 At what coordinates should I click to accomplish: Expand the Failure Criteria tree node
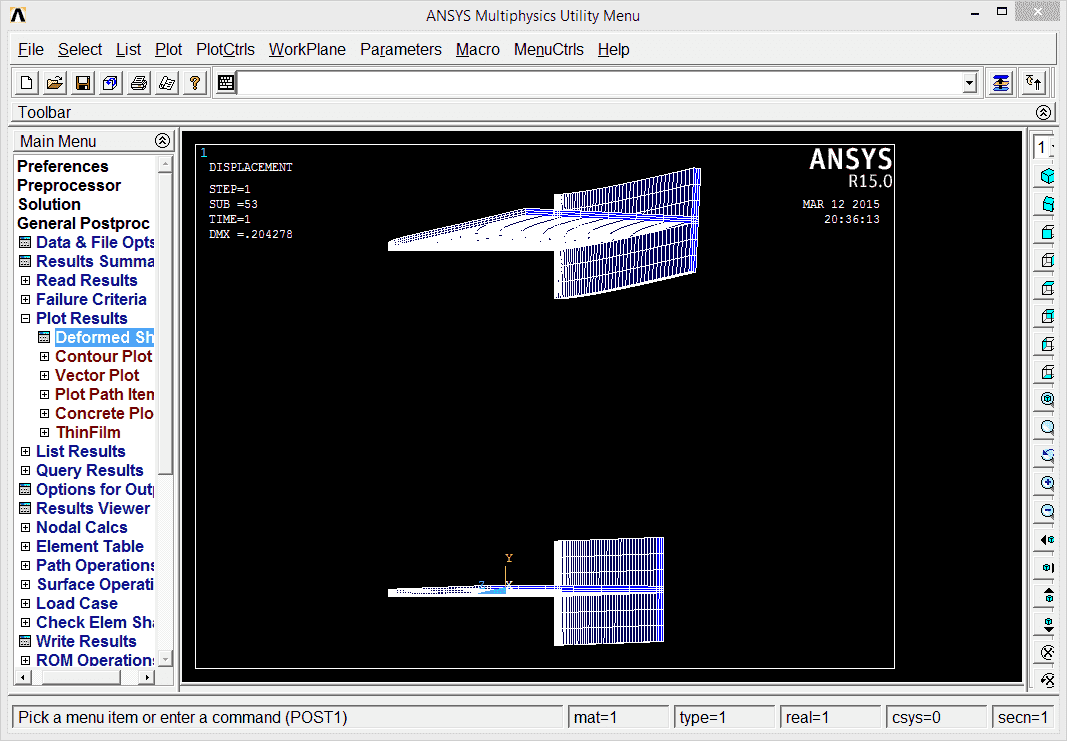(x=25, y=299)
